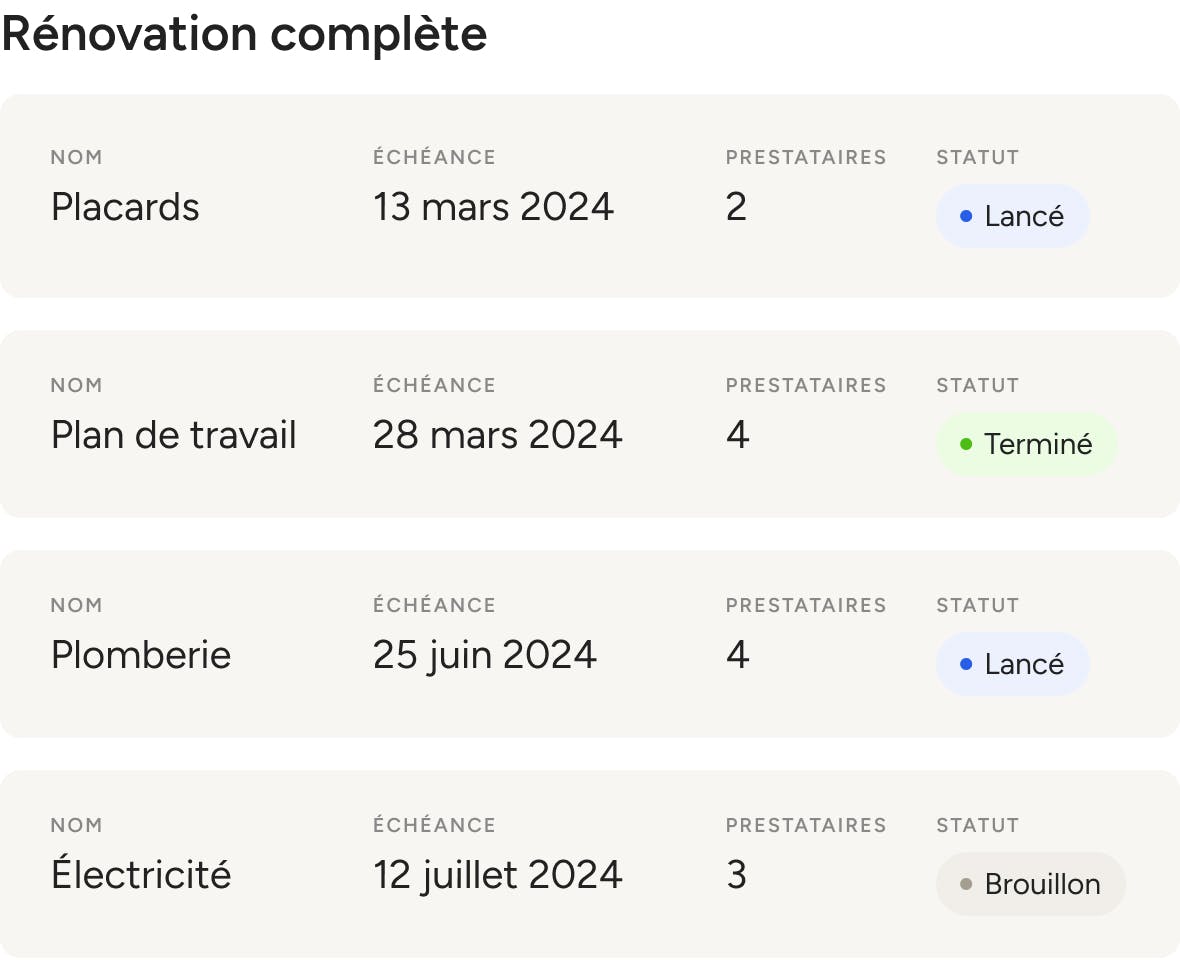Select the 12 juillet 2024 due date
The image size is (1180, 960).
point(498,875)
